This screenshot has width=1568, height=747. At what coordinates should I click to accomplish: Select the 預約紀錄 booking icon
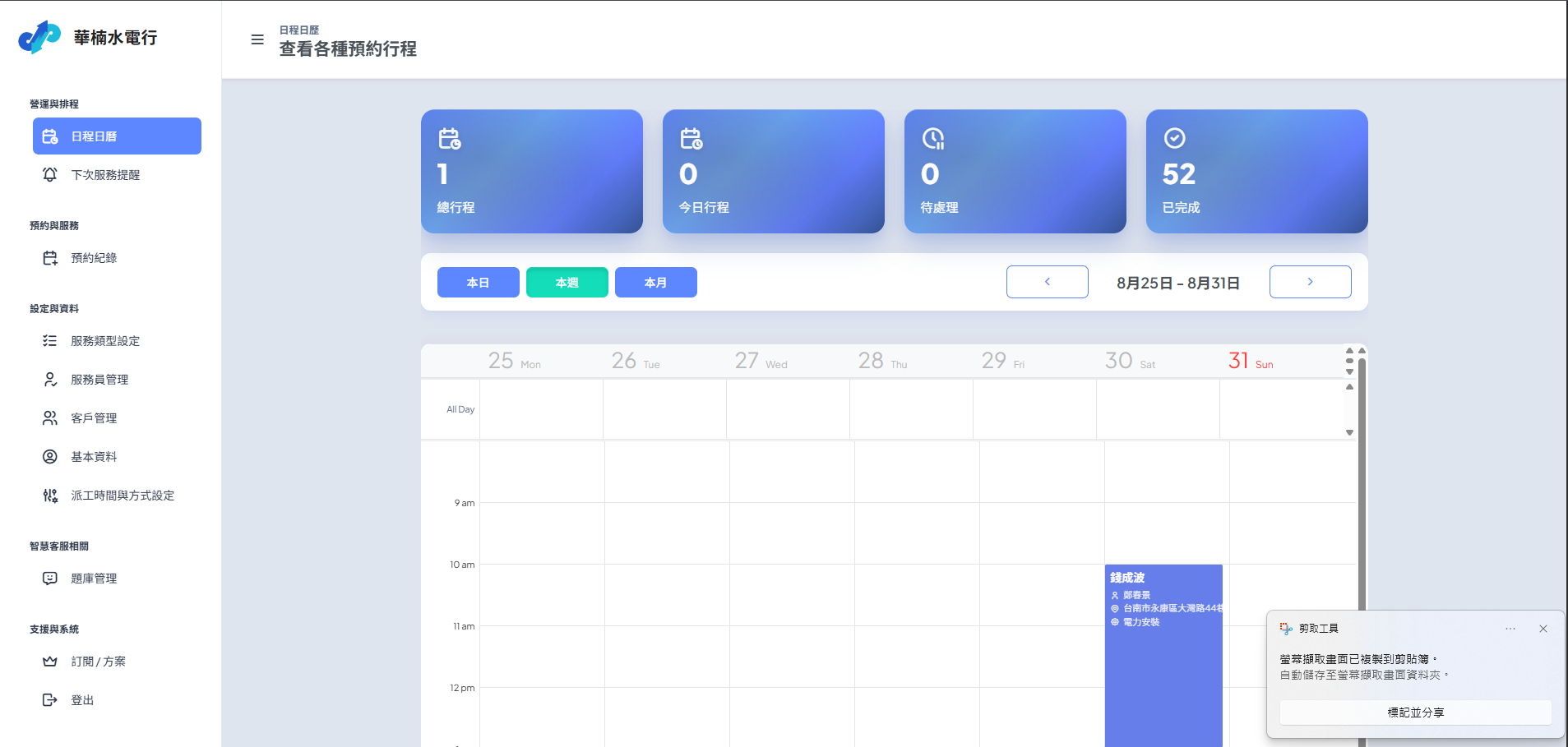click(x=49, y=257)
